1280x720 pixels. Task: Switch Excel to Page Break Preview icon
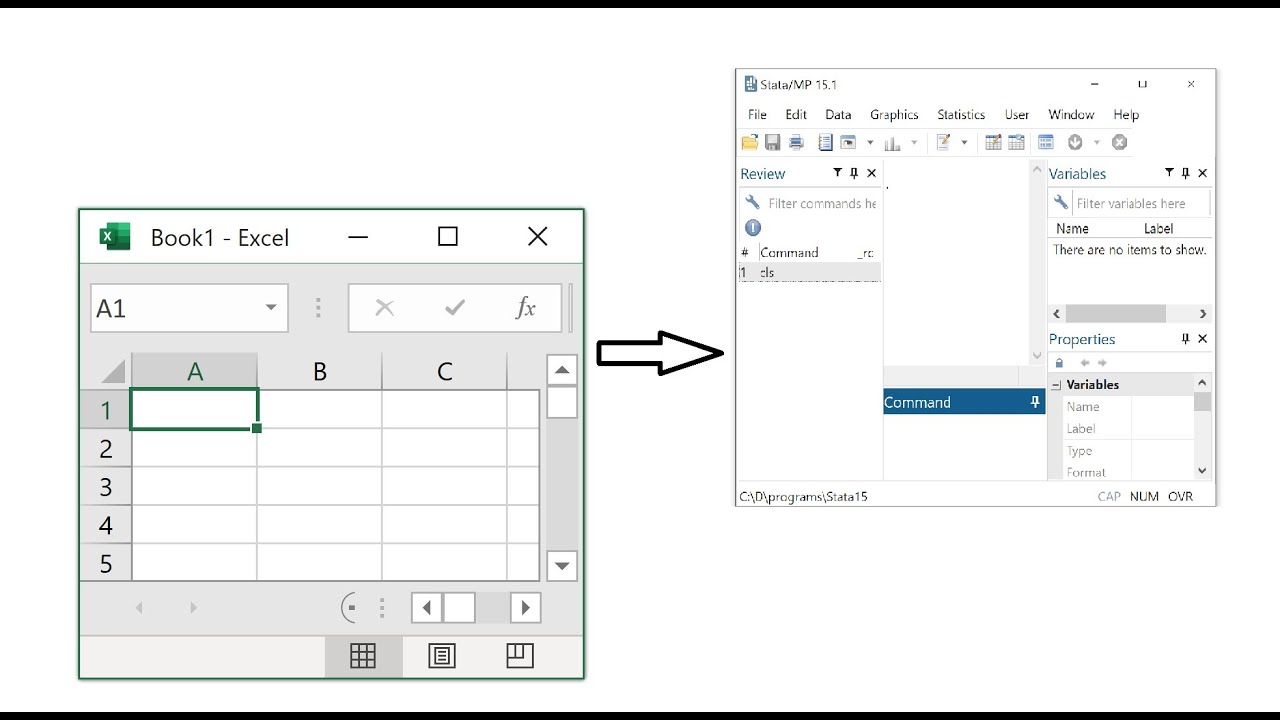520,656
